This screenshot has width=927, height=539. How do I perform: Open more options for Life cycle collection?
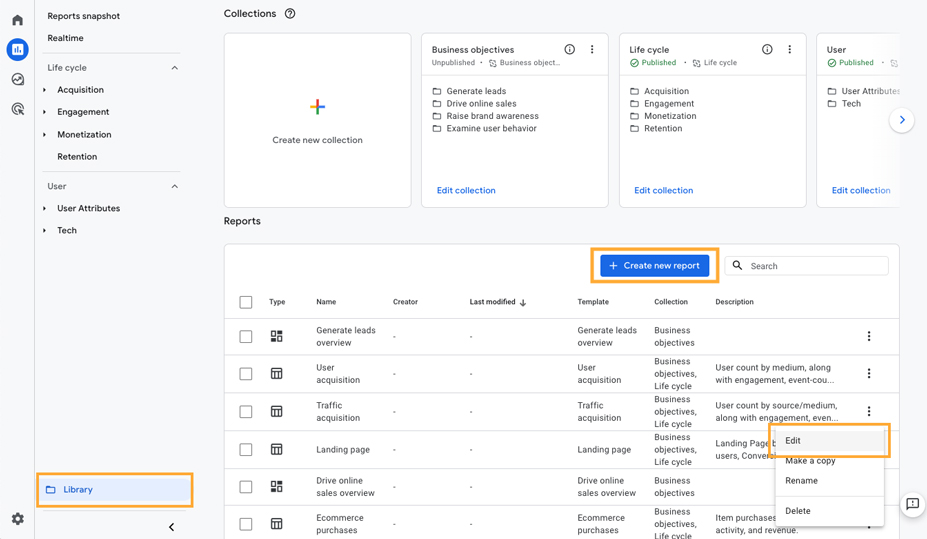pyautogui.click(x=789, y=49)
